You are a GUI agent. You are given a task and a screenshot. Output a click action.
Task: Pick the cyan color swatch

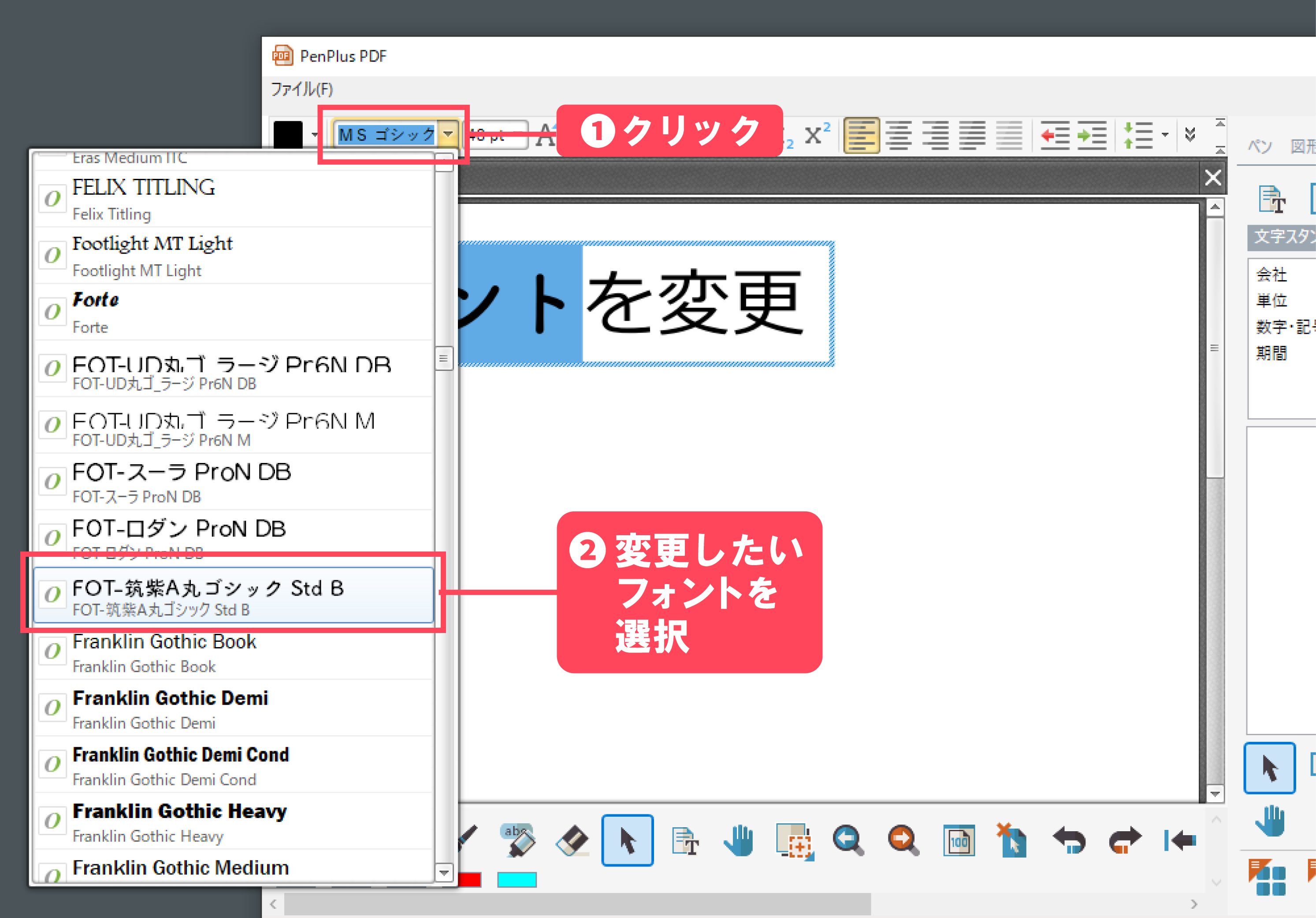(x=517, y=880)
